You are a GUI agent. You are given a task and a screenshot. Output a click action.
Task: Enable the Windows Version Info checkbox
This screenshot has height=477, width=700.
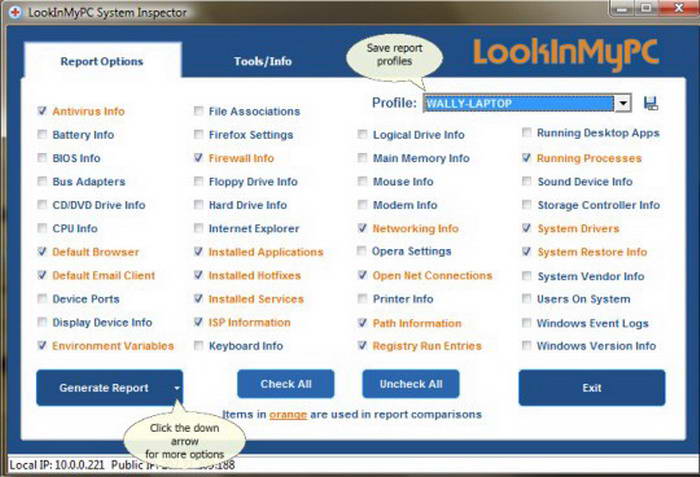pos(527,345)
